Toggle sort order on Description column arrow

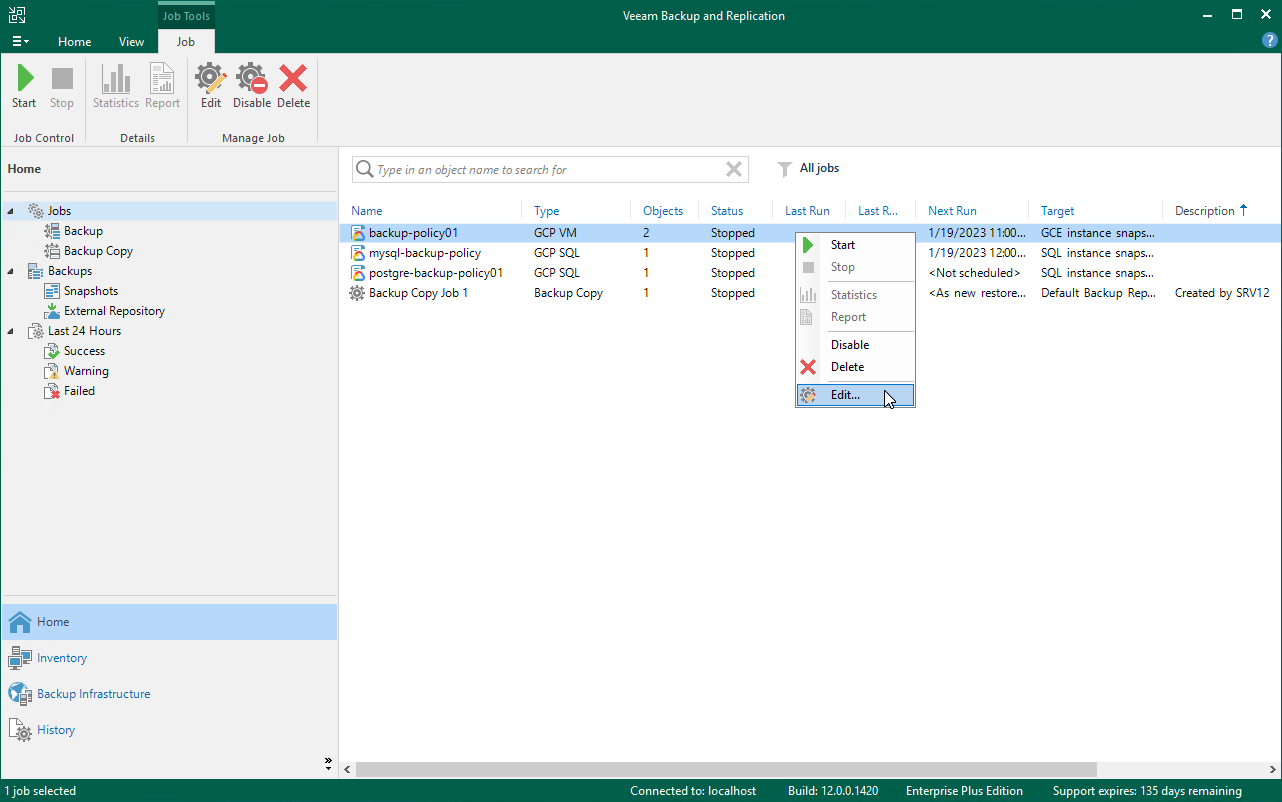1244,210
